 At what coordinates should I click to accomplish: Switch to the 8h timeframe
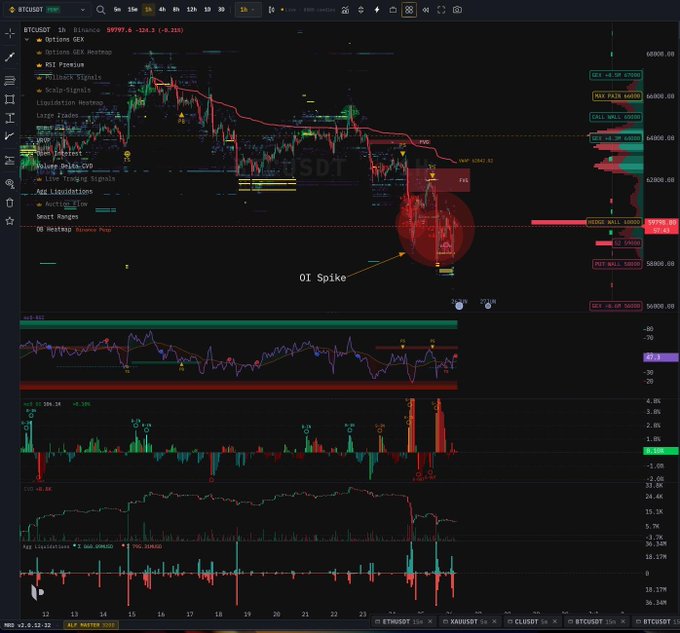click(x=176, y=10)
